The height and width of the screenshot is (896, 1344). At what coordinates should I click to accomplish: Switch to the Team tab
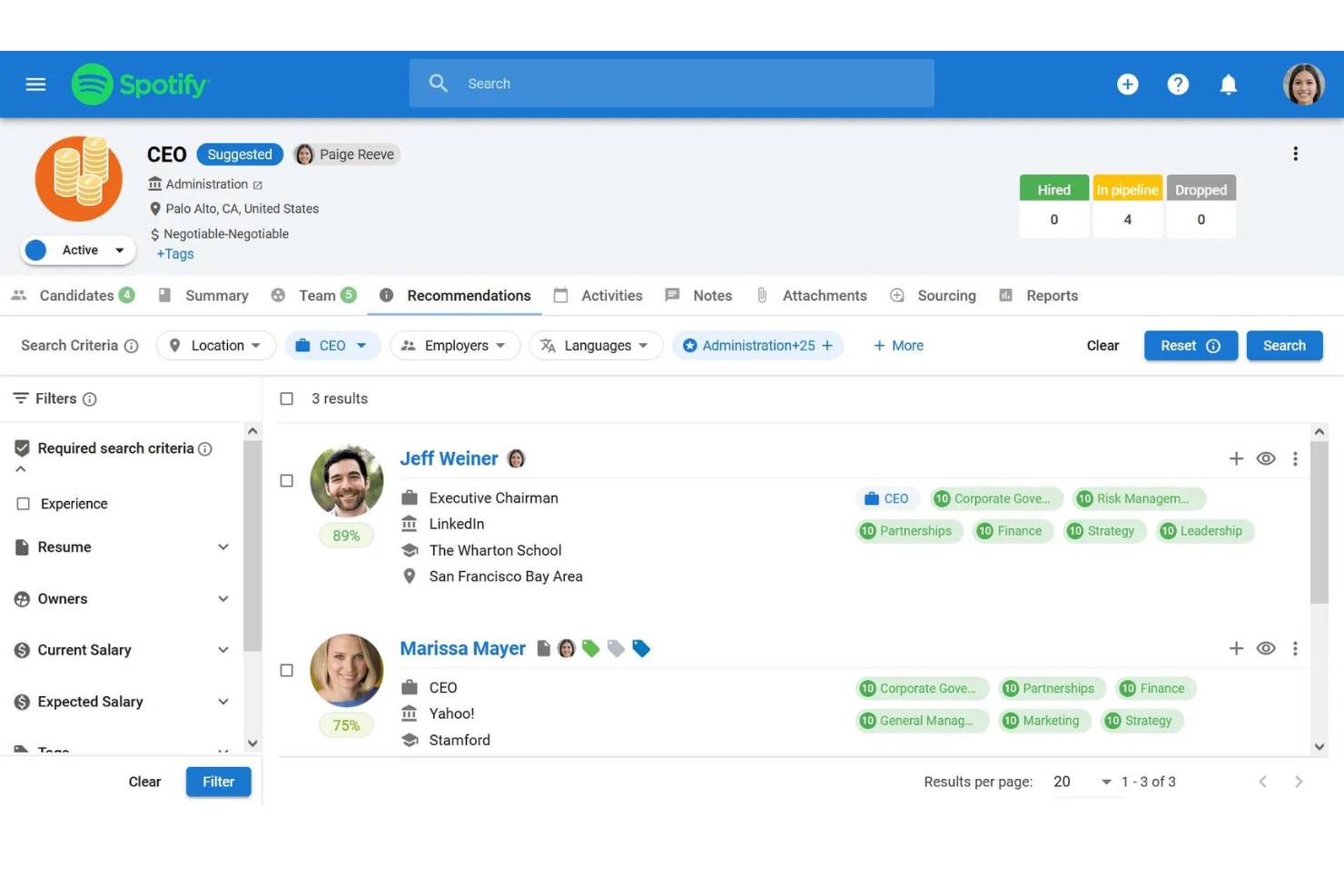314,296
